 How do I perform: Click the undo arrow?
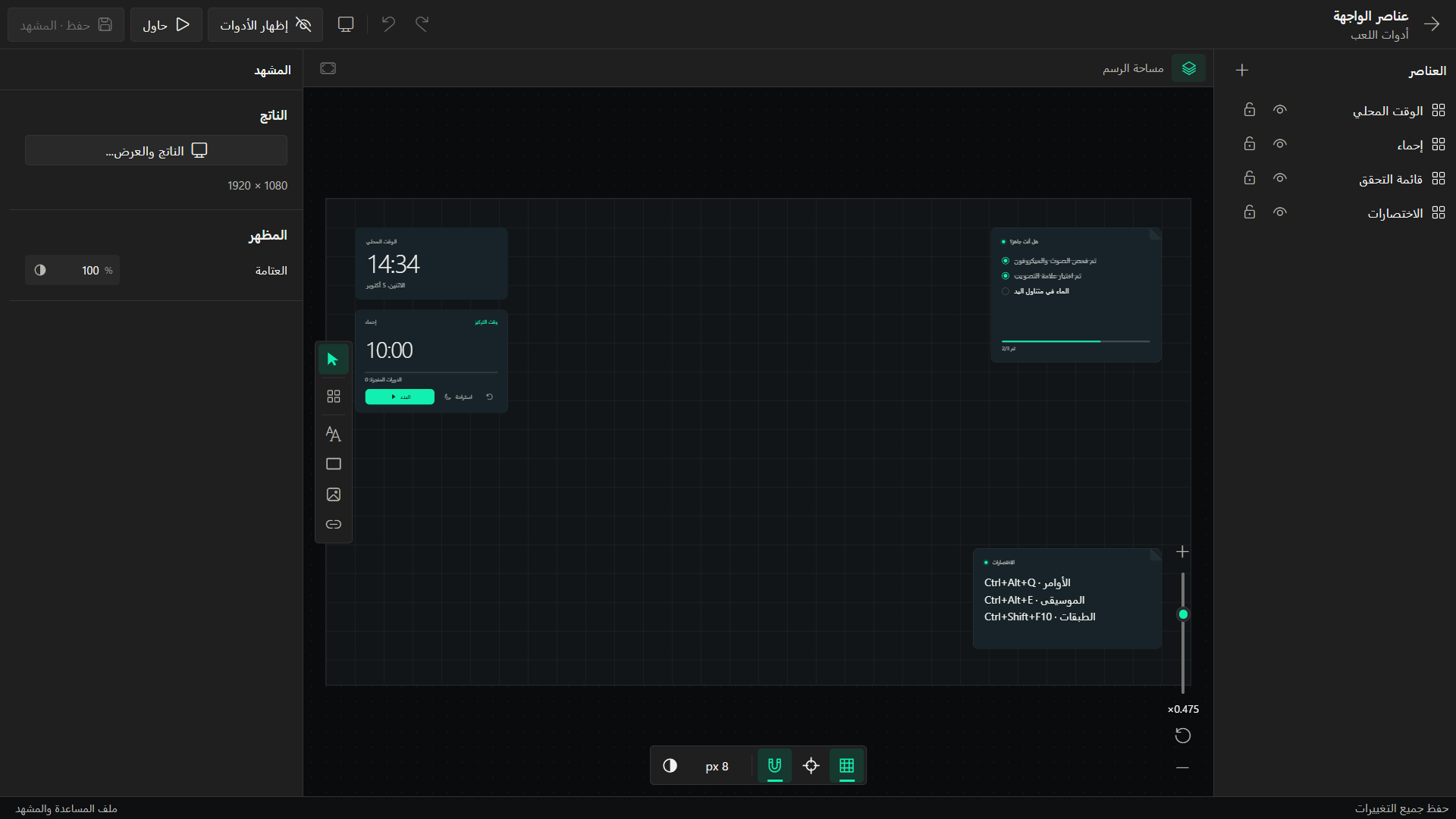[388, 24]
